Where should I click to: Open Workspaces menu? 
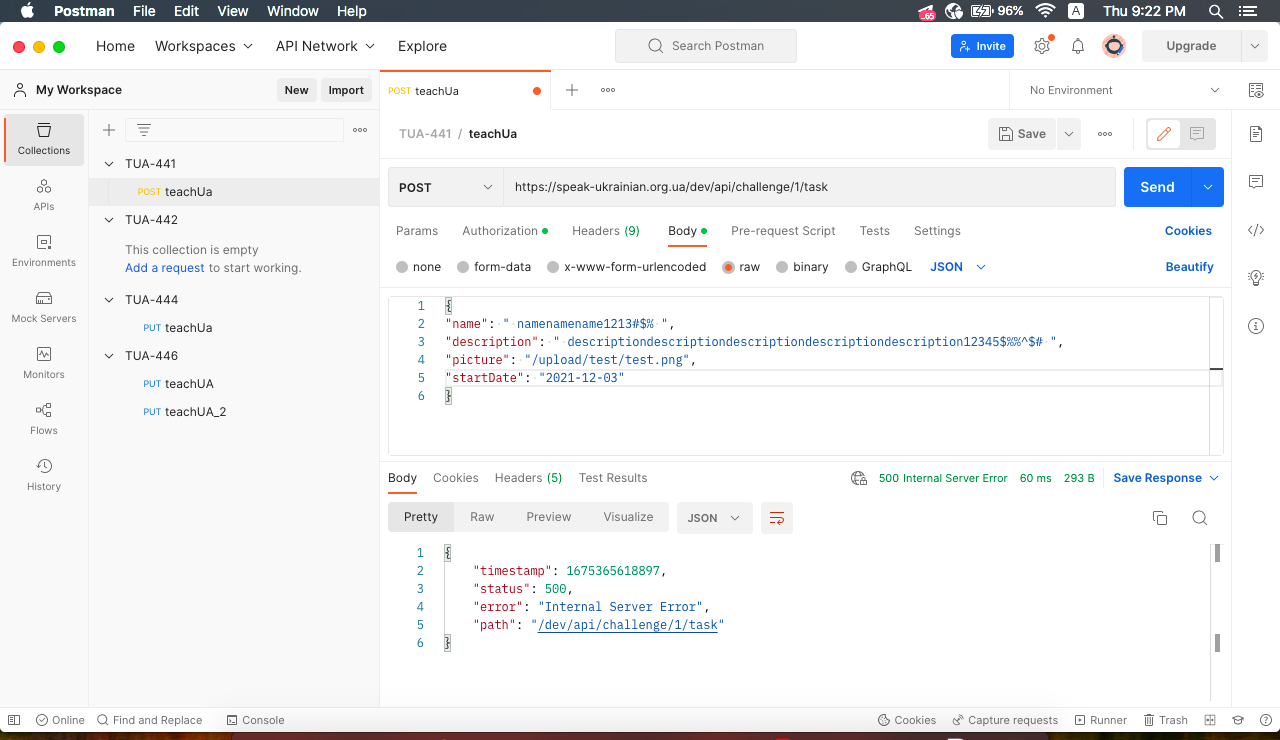pyautogui.click(x=202, y=46)
